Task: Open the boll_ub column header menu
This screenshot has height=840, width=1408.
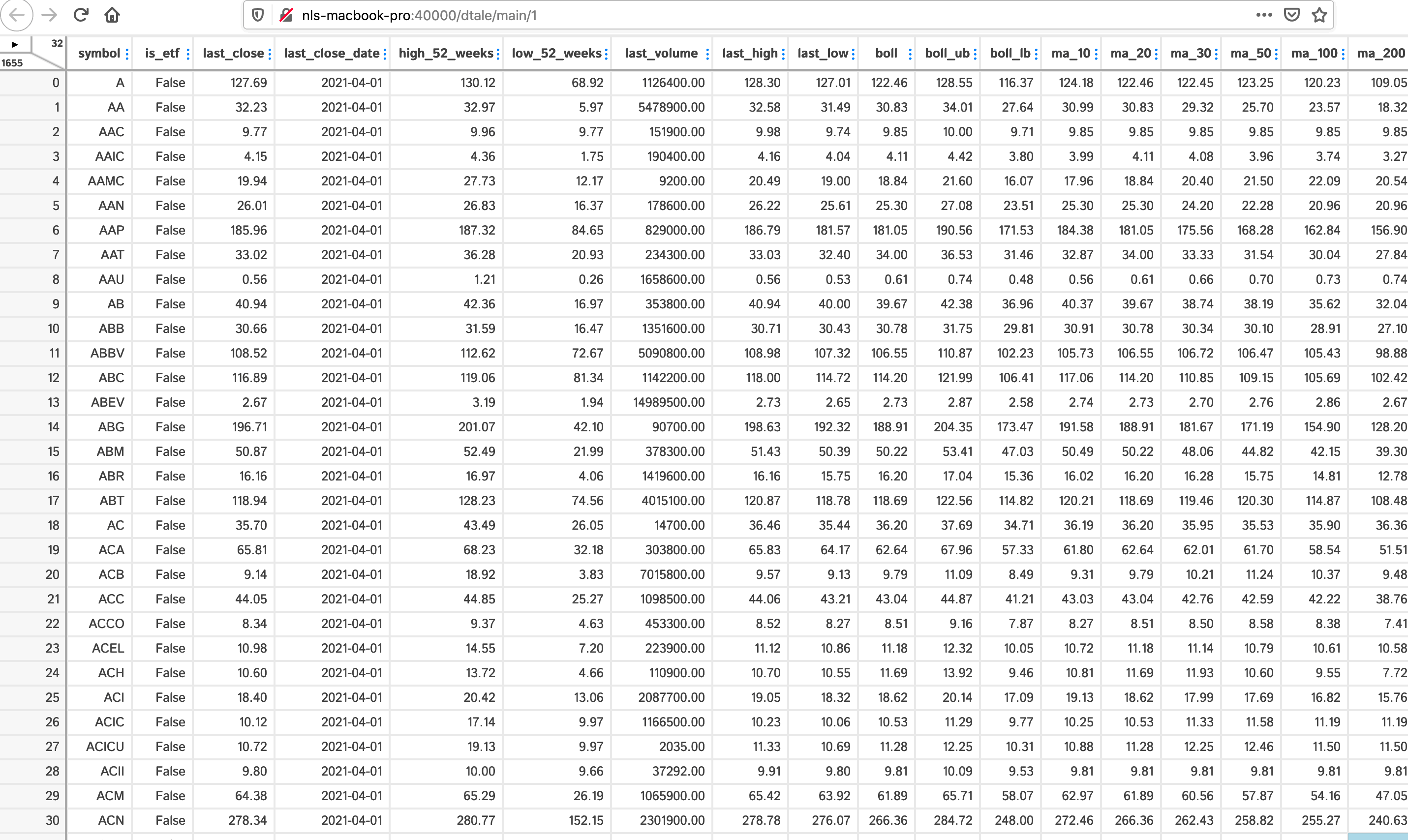Action: pos(947,53)
